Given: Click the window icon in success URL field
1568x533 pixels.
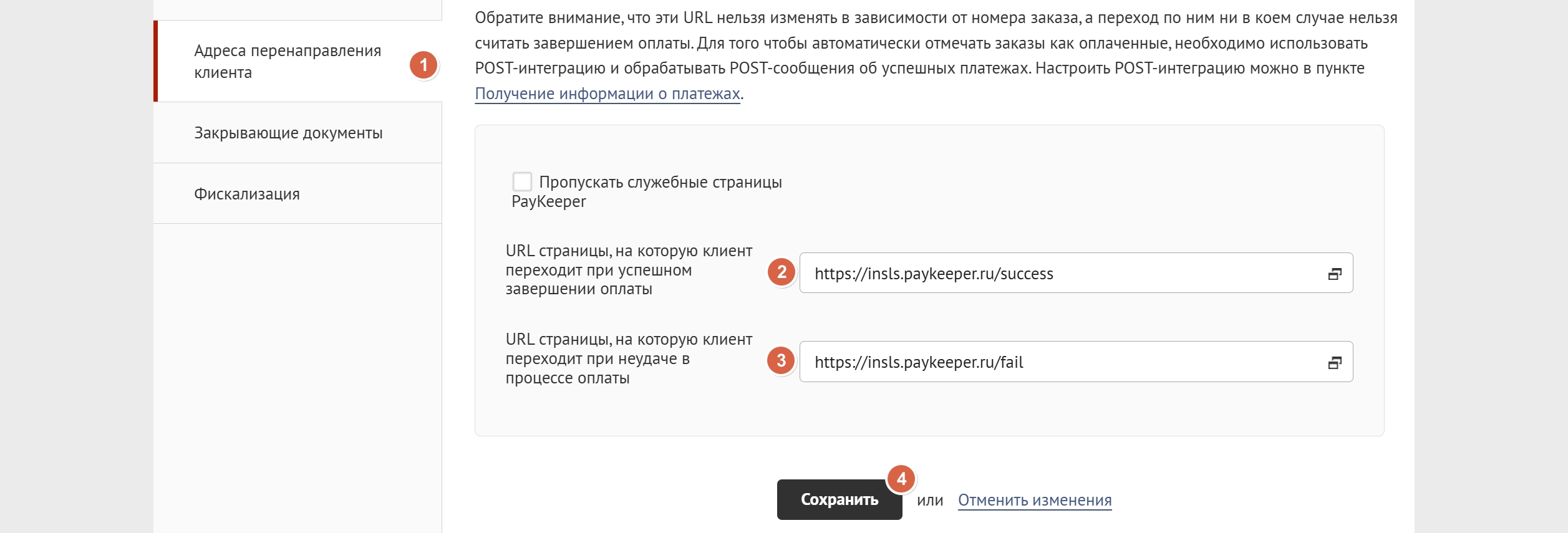Looking at the screenshot, I should [1334, 274].
